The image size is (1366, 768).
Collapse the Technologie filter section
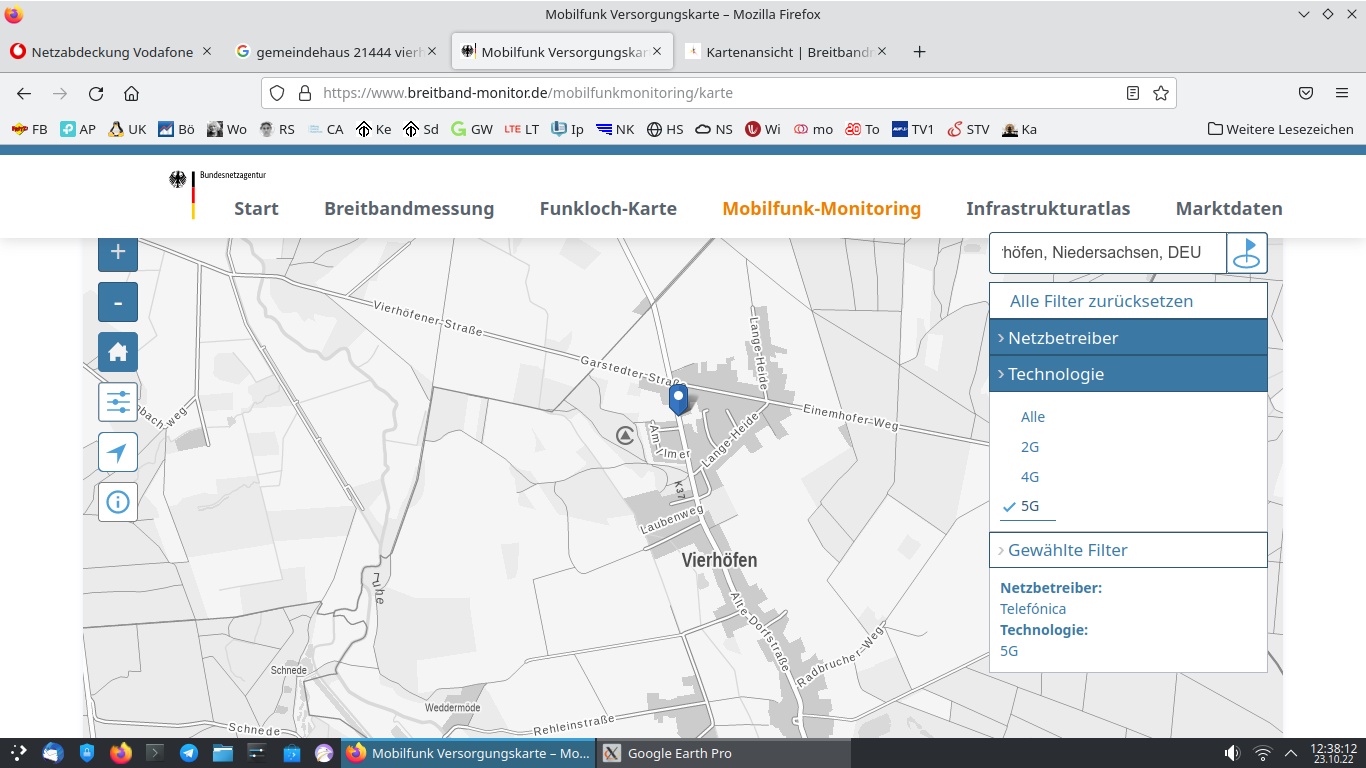click(1128, 374)
